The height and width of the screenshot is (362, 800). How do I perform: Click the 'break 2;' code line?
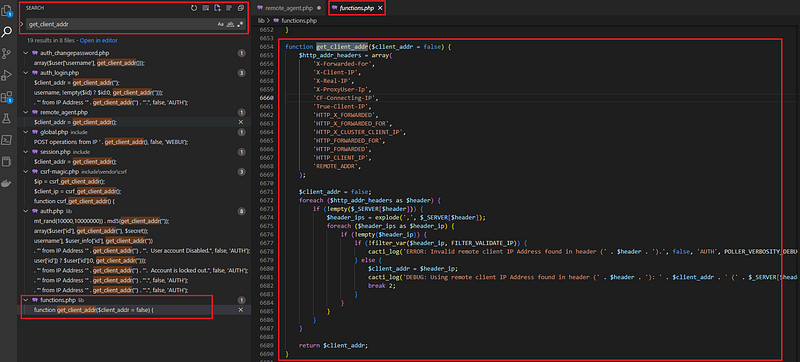pos(382,286)
